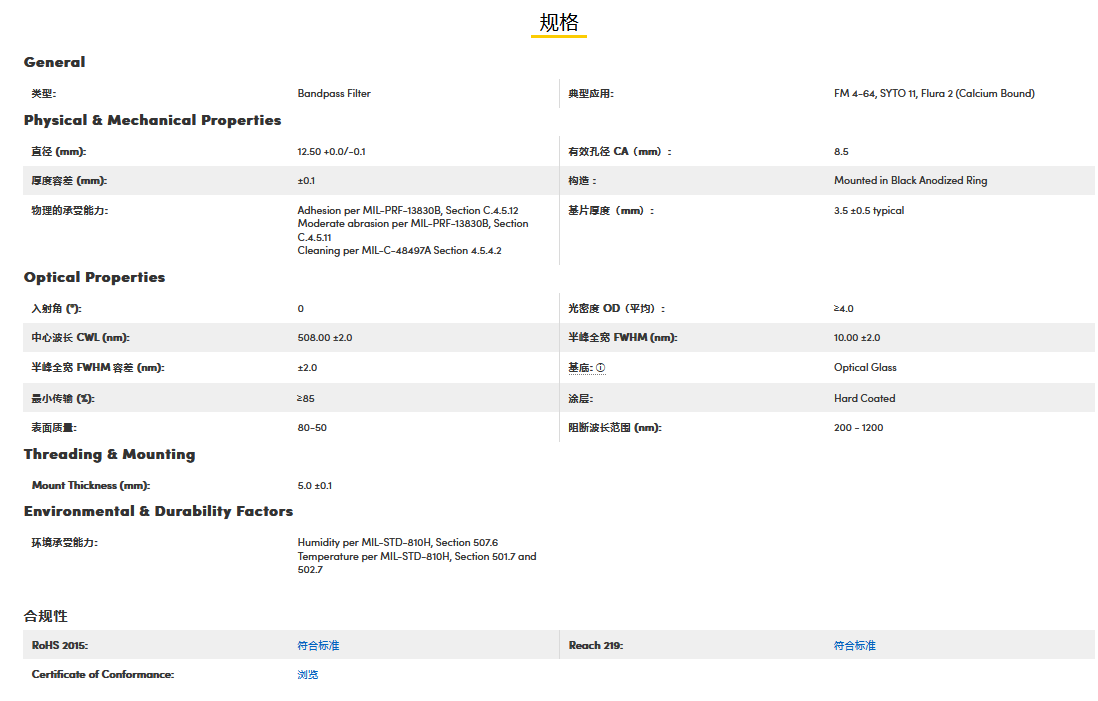Viewport: 1098px width, 701px height.
Task: Click the Mount Thickness value 5.0 ±0.1
Action: point(315,486)
